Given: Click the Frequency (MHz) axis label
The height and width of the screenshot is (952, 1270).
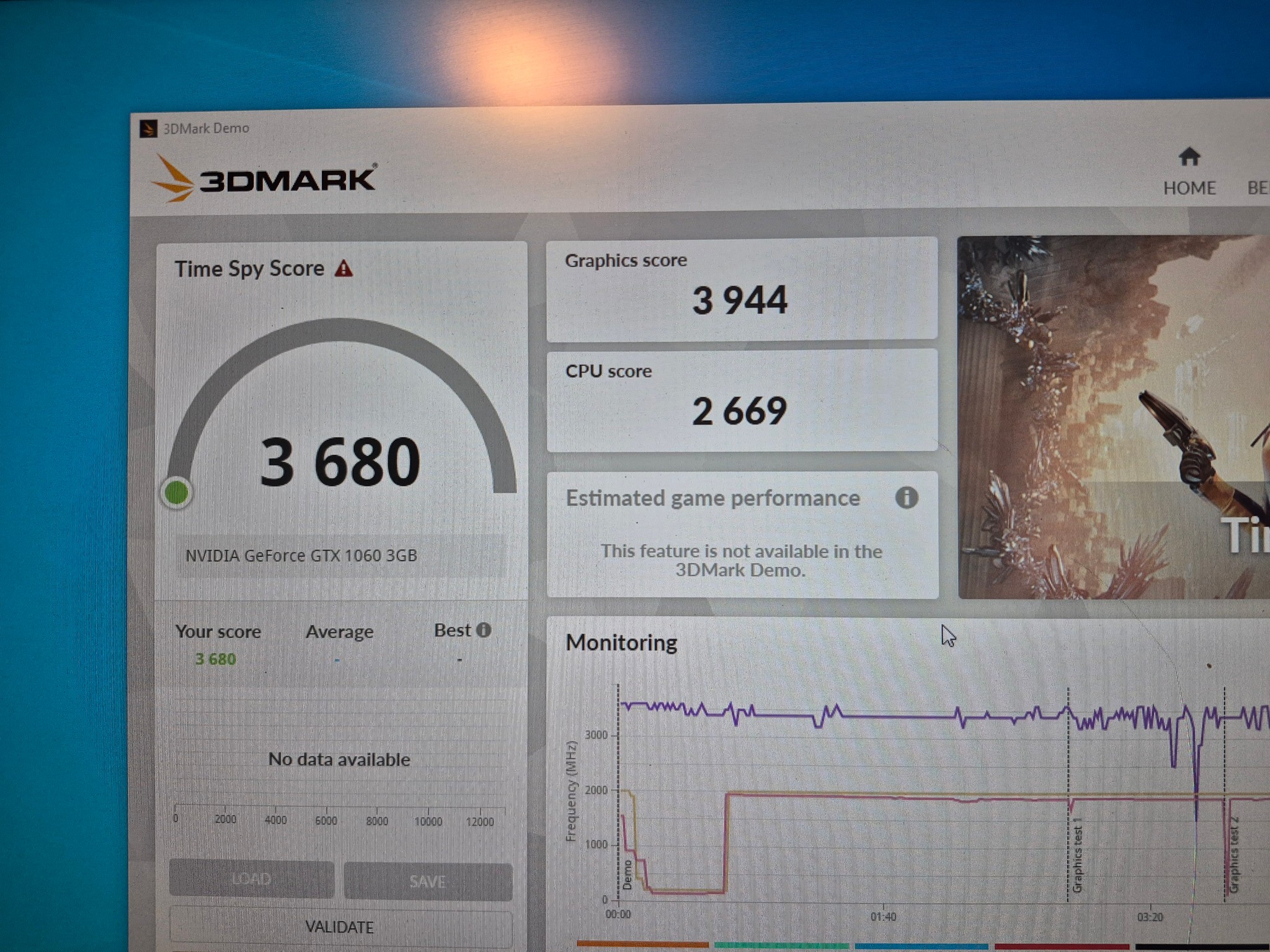Looking at the screenshot, I should tap(571, 792).
